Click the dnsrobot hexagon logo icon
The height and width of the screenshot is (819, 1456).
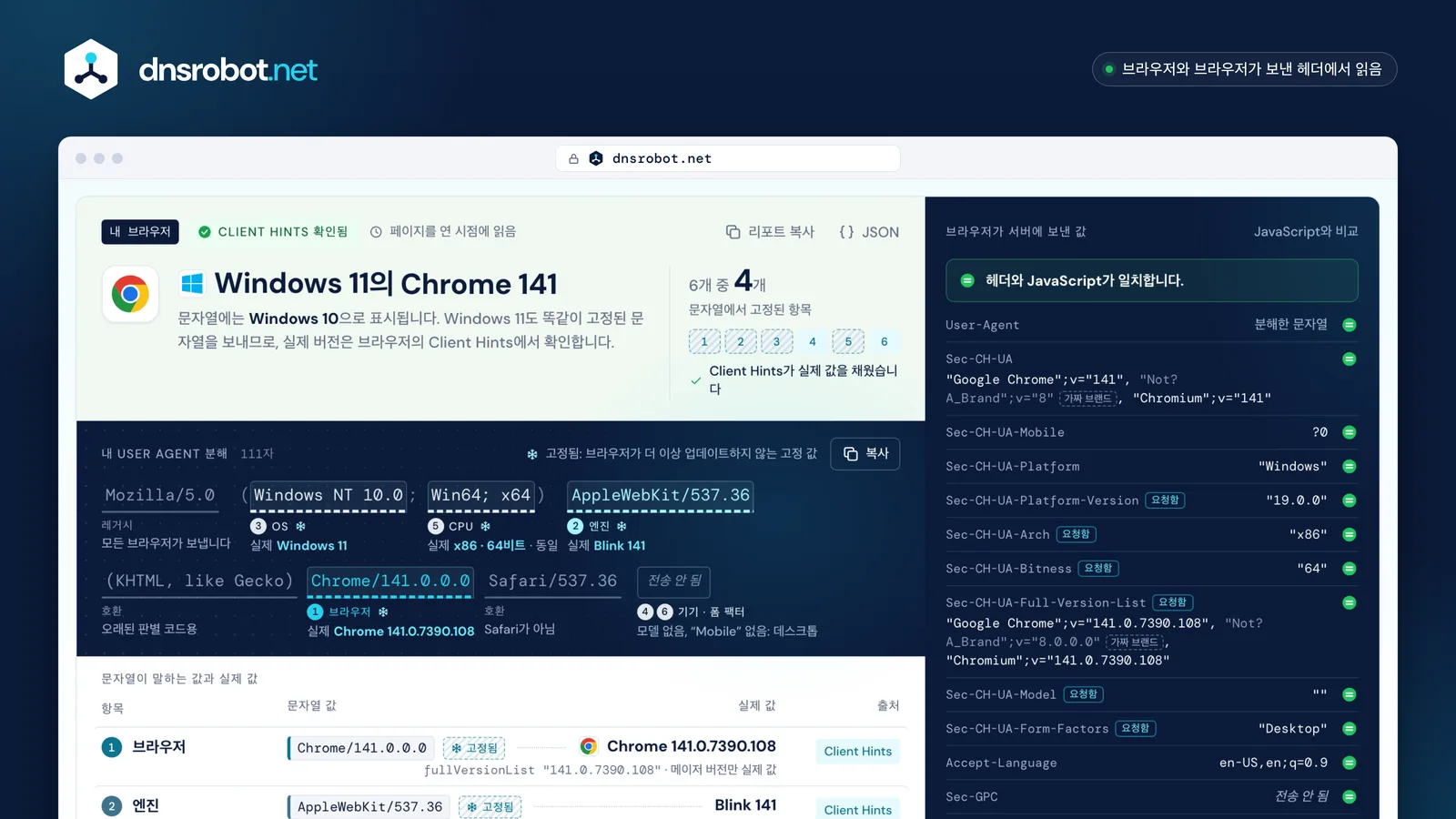[x=91, y=69]
